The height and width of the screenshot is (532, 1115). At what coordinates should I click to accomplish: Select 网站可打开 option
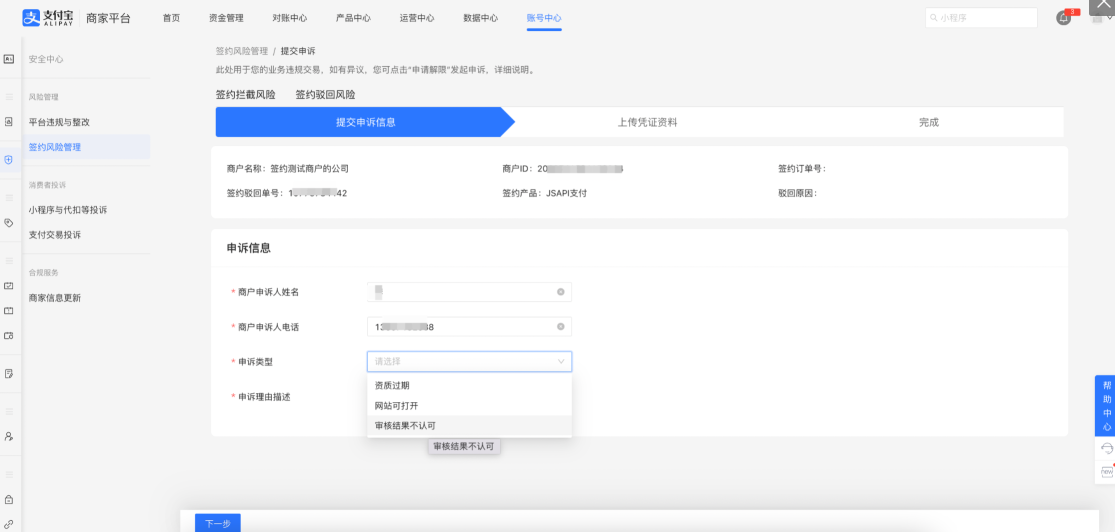click(x=469, y=405)
